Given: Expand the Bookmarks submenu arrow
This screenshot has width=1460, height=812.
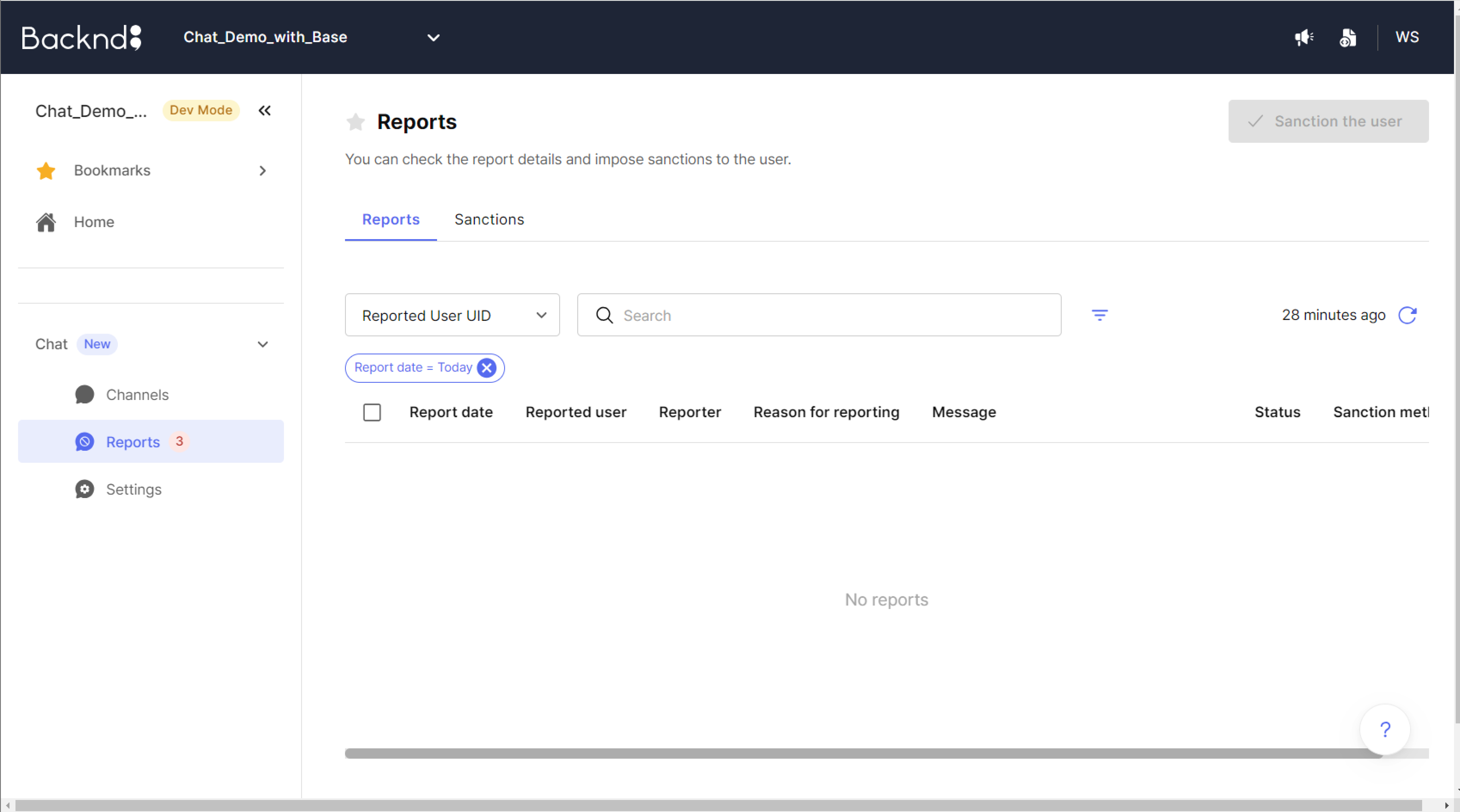Looking at the screenshot, I should click(x=262, y=171).
